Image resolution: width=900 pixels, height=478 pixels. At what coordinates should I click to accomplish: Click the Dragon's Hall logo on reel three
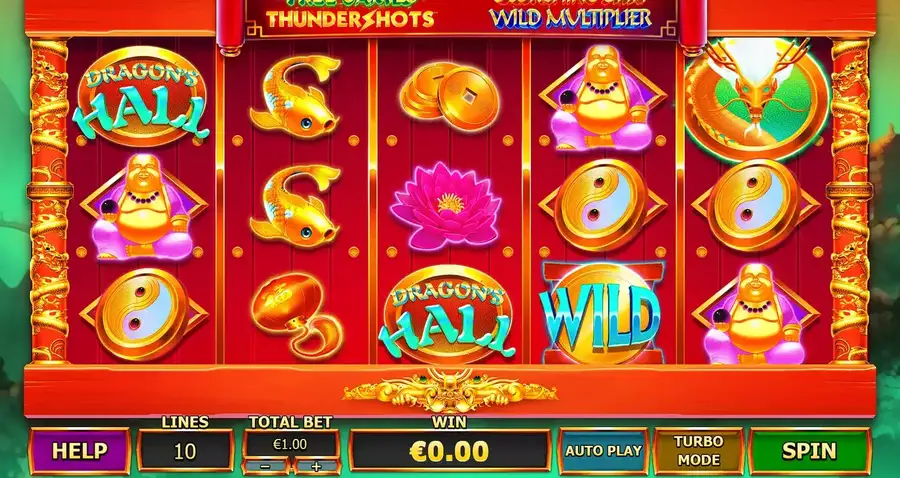(x=448, y=315)
